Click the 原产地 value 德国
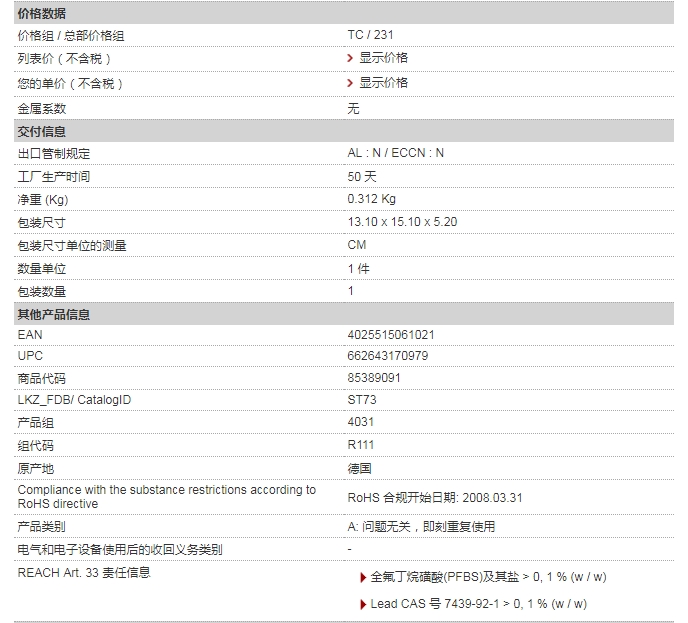This screenshot has height=623, width=688. pos(359,468)
